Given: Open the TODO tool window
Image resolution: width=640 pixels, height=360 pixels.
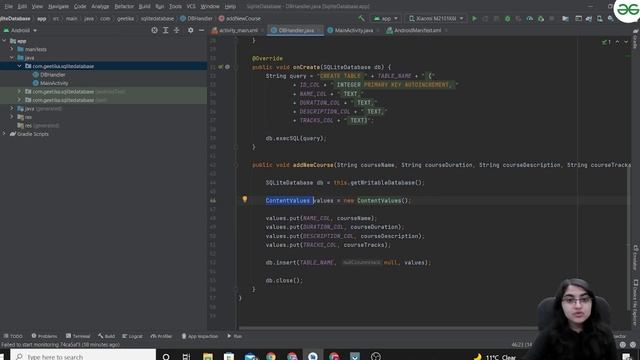Looking at the screenshot, I should coord(13,336).
